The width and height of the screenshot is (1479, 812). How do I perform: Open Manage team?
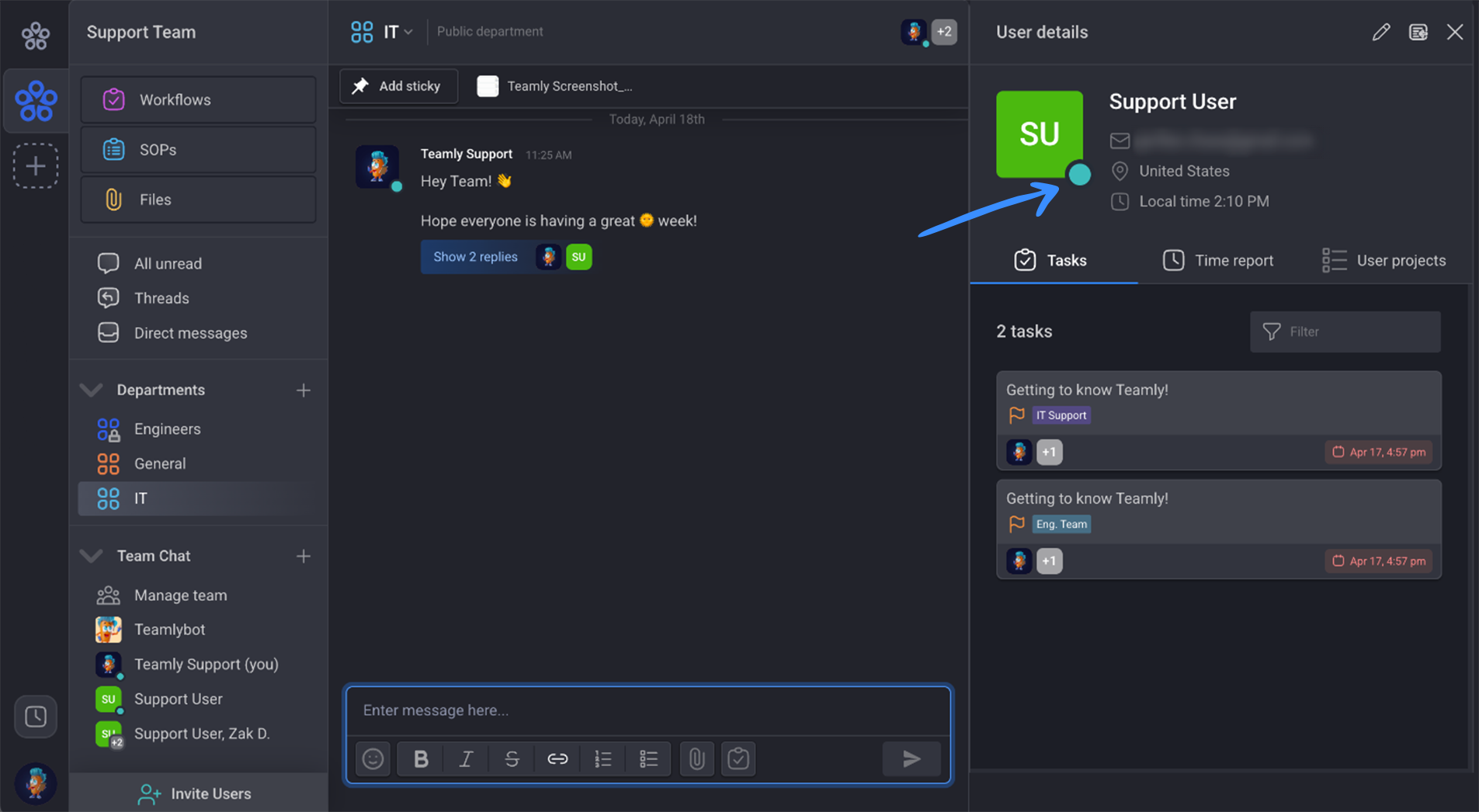[180, 595]
